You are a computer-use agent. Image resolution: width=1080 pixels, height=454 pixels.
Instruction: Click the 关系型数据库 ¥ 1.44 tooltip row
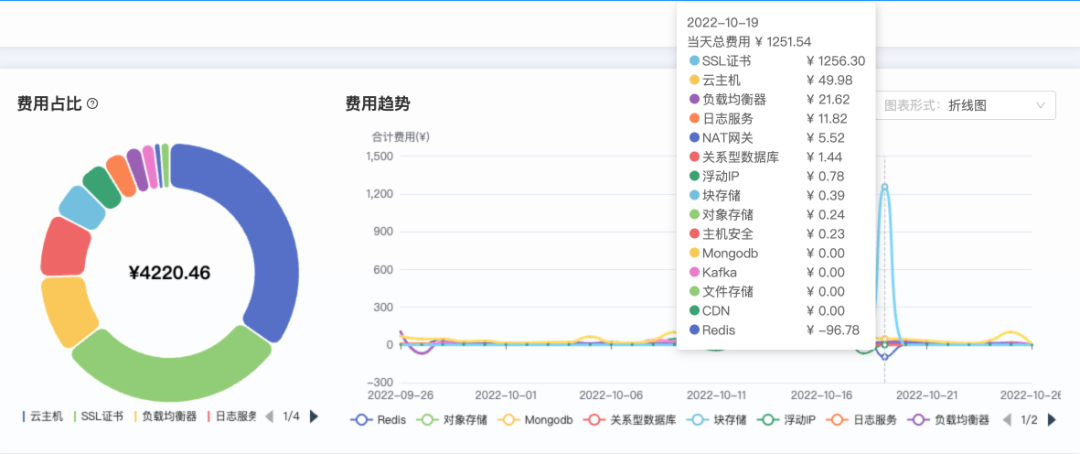[777, 157]
